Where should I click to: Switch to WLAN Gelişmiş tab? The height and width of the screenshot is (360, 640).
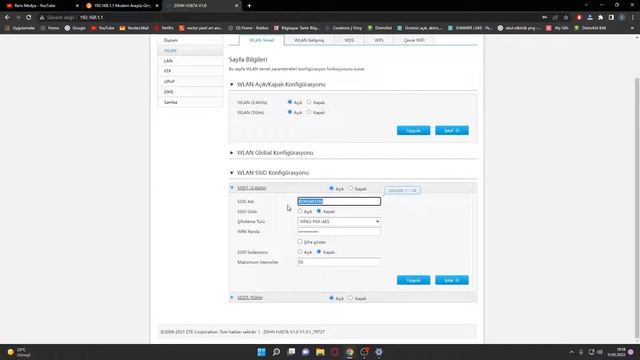coord(309,40)
